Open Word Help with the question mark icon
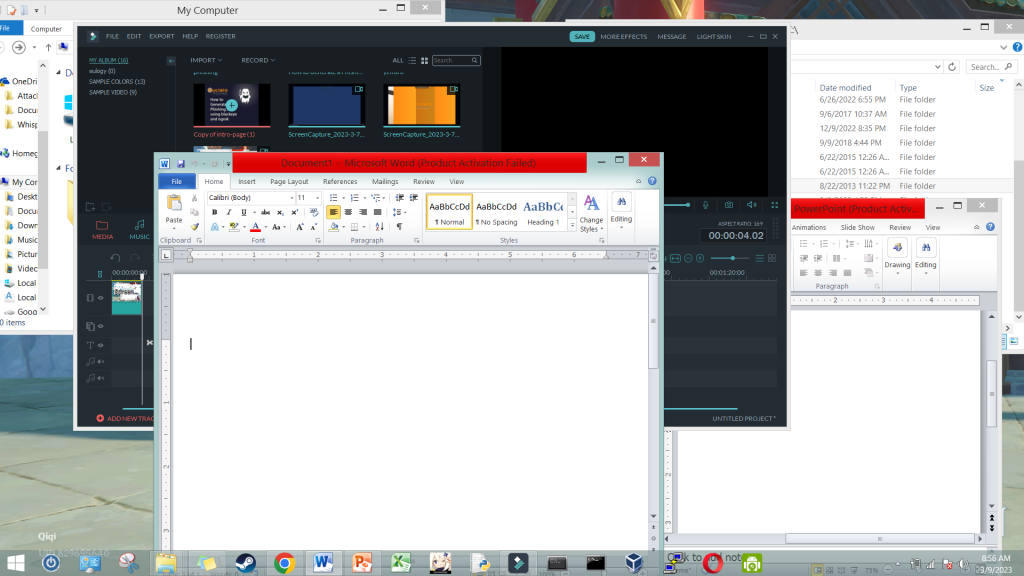Viewport: 1024px width, 576px height. point(652,181)
